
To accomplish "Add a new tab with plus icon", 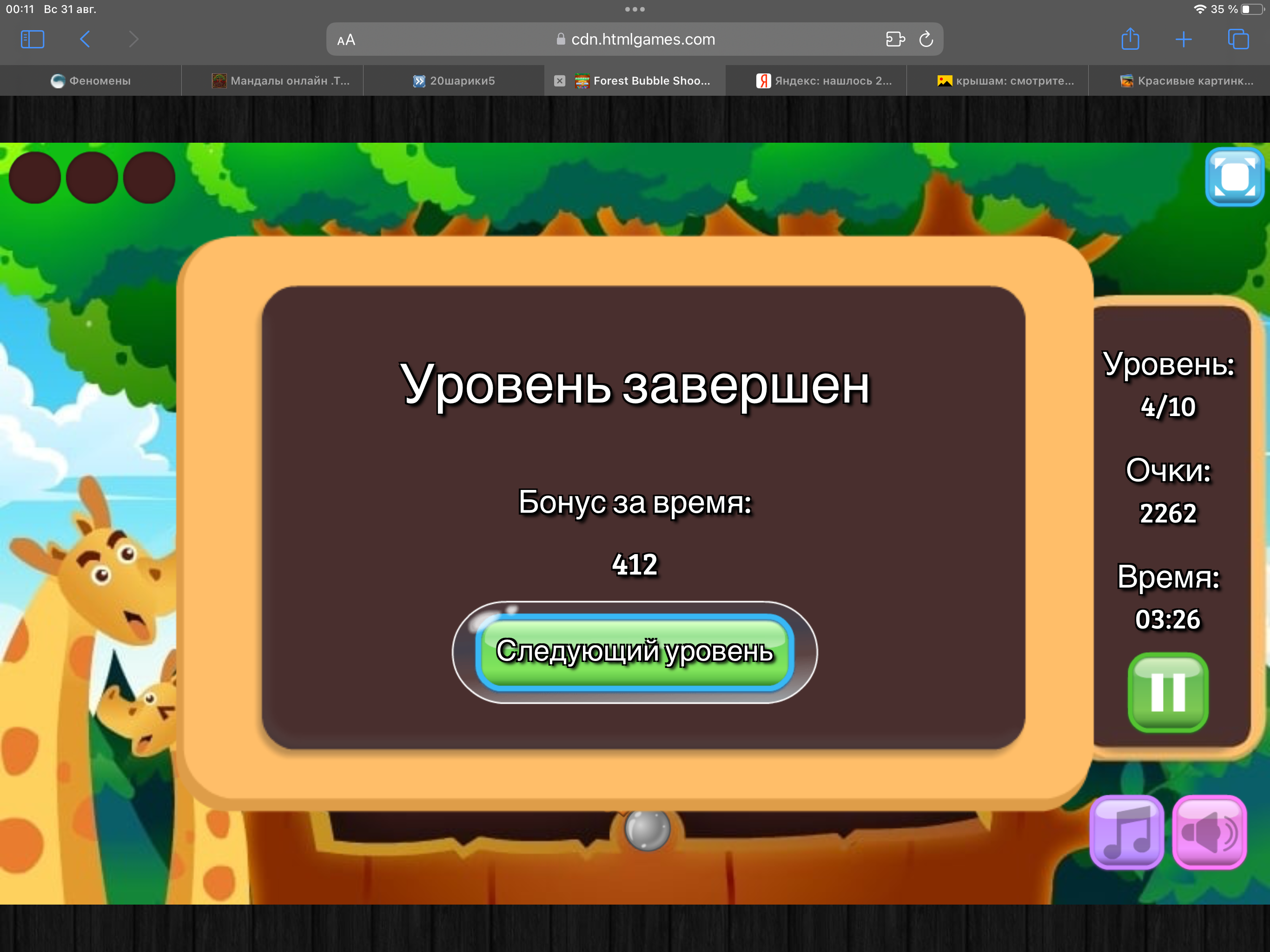I will click(1184, 39).
